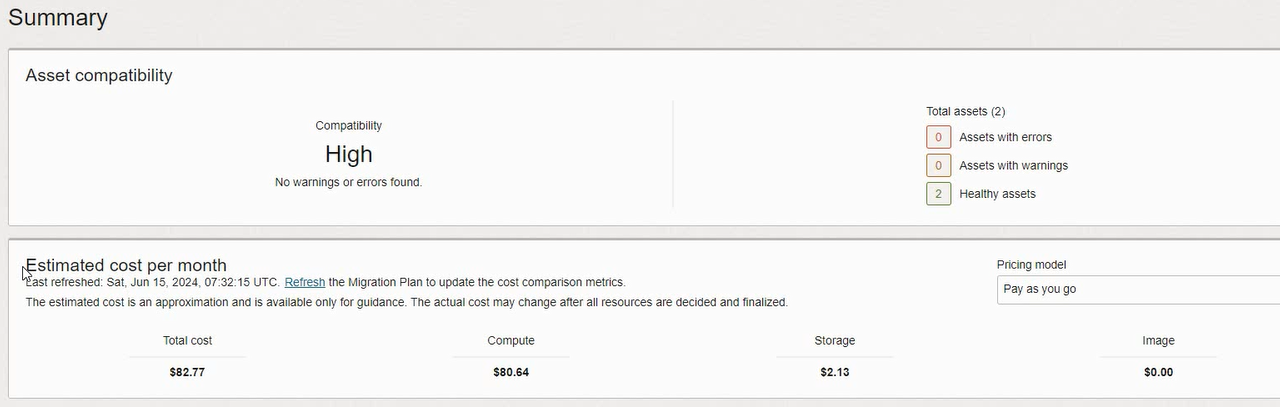This screenshot has height=407, width=1280.
Task: Click the $2.13 Storage cost value
Action: pyautogui.click(x=835, y=372)
